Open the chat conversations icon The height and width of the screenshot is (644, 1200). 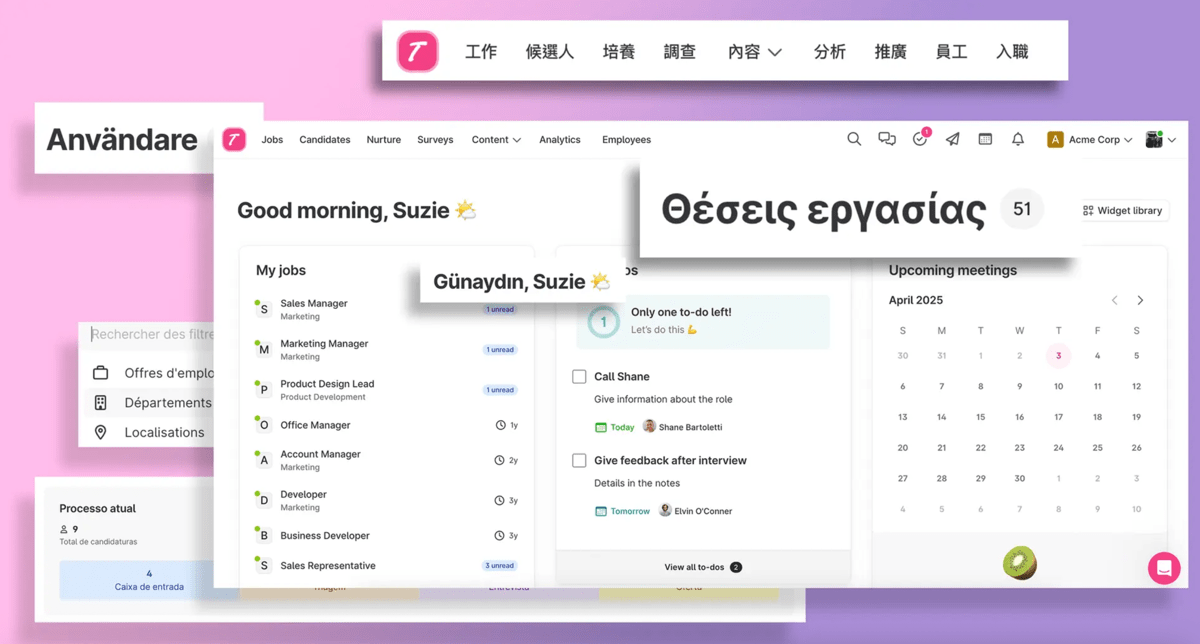887,140
